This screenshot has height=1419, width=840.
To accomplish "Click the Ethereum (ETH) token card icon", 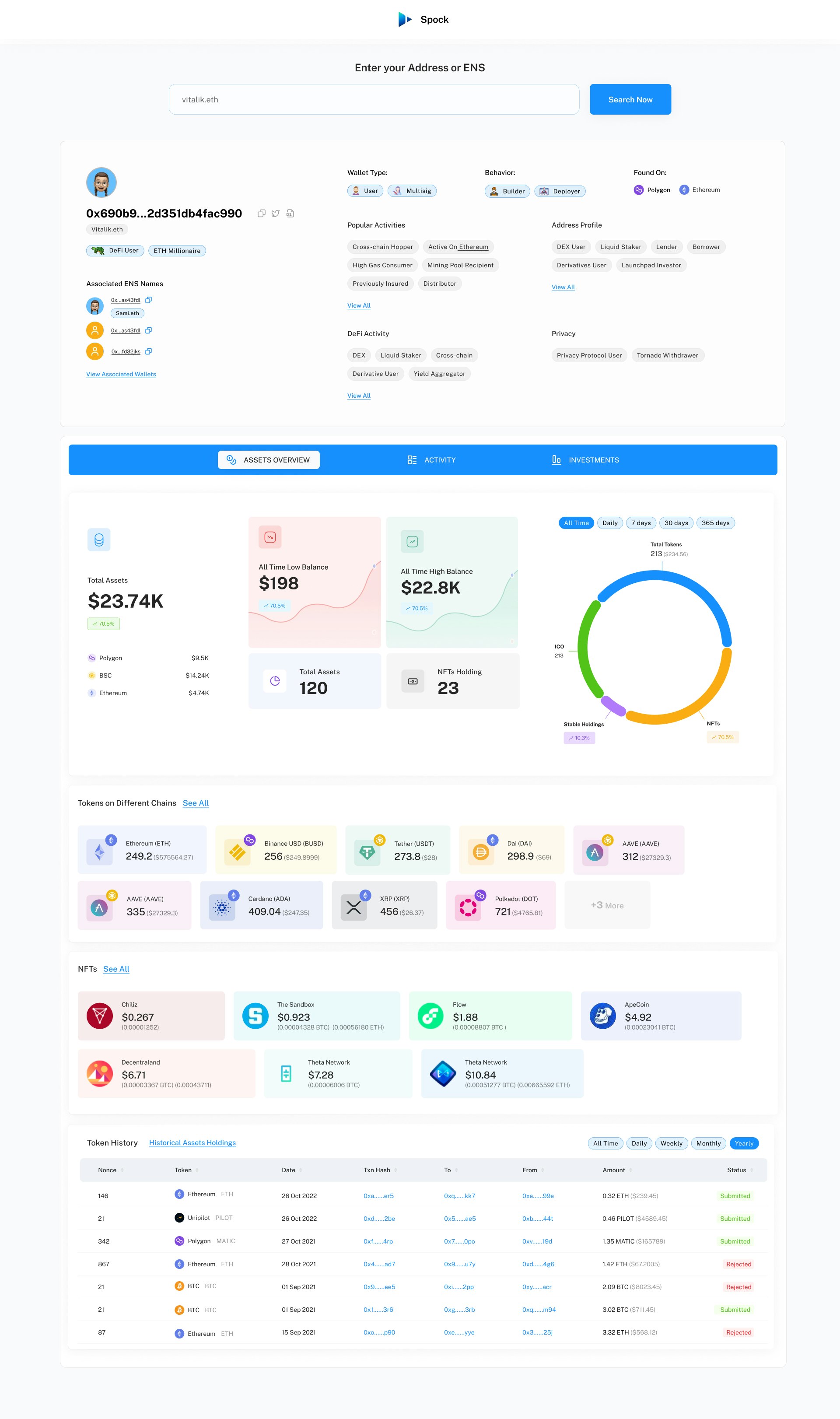I will pos(100,852).
